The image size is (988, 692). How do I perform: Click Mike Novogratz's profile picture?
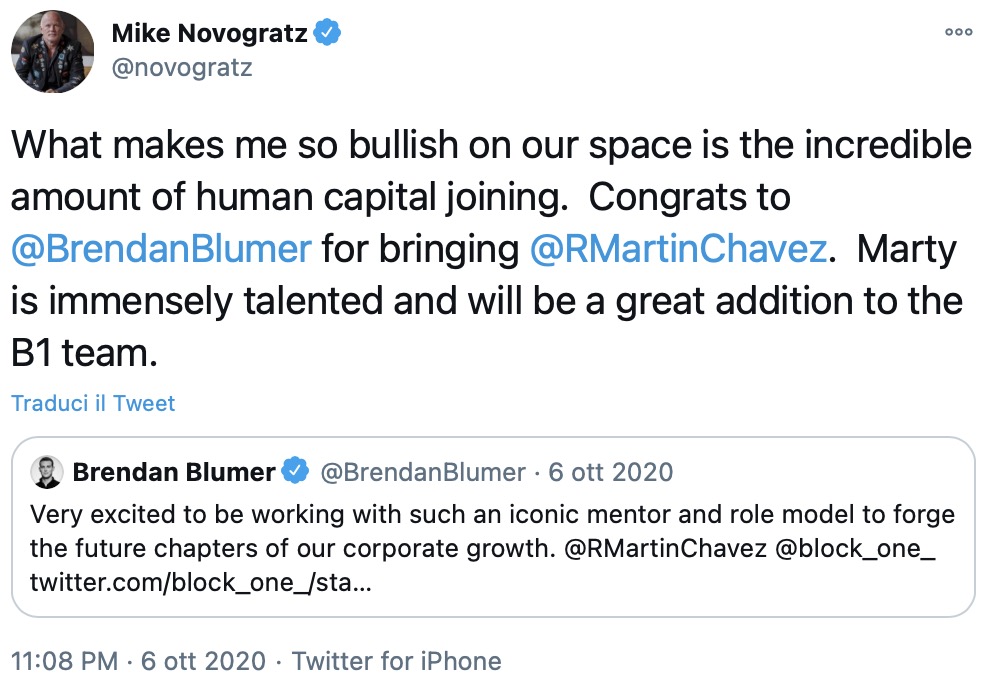(x=53, y=52)
